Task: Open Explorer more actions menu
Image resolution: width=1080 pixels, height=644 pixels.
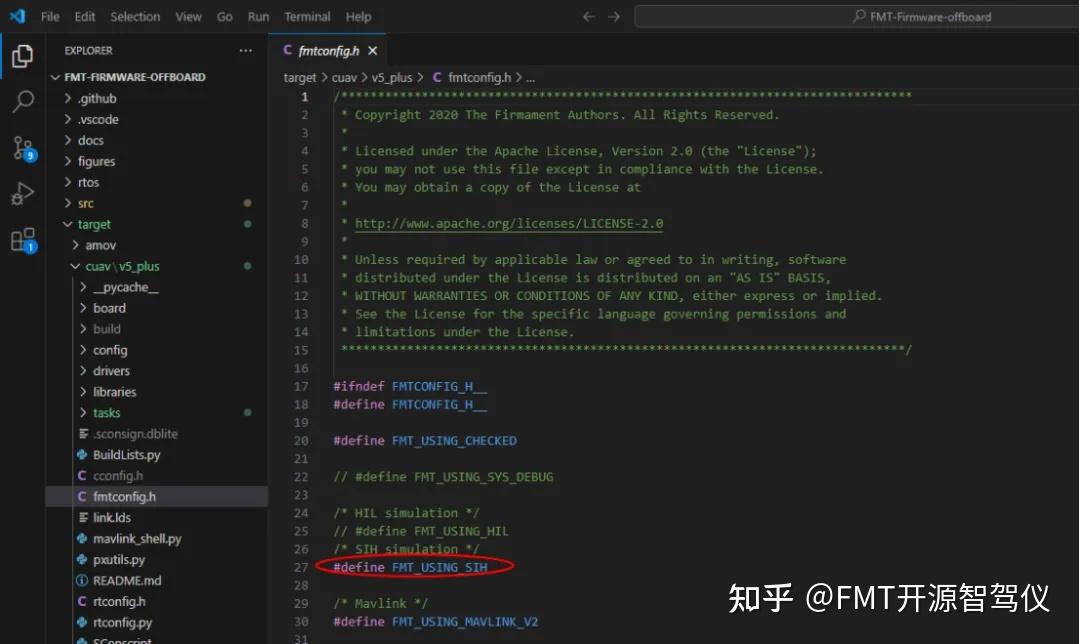Action: tap(245, 50)
